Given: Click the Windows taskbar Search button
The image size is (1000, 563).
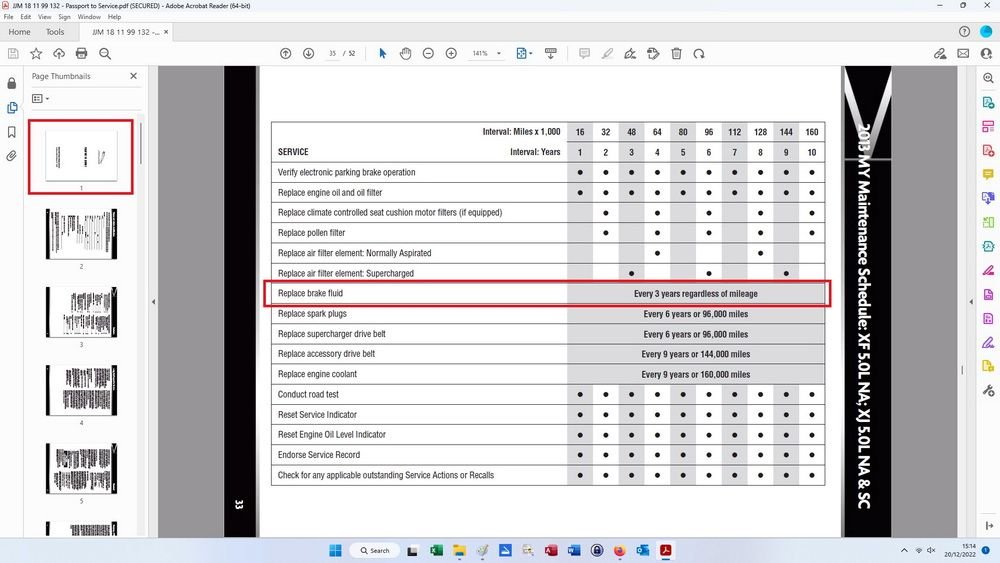Looking at the screenshot, I should (373, 550).
